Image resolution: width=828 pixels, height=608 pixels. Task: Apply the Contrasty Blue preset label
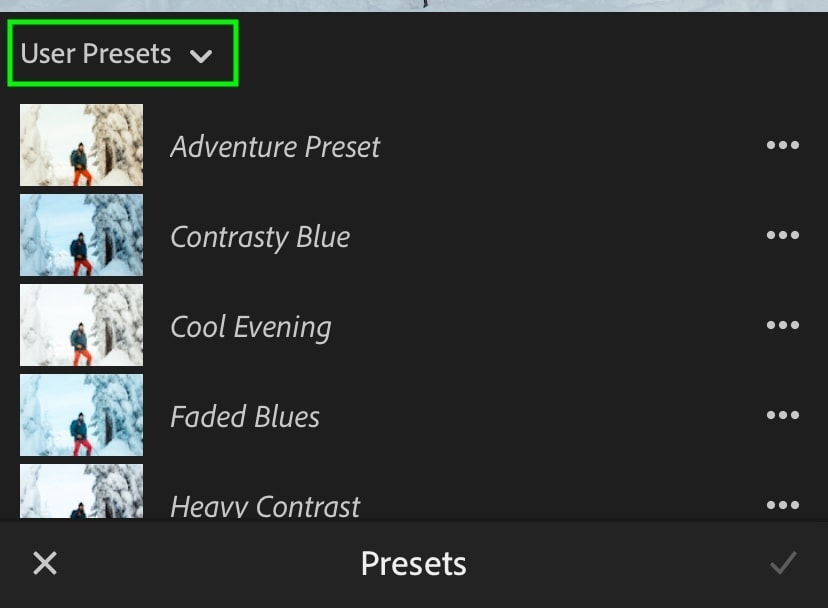(260, 237)
